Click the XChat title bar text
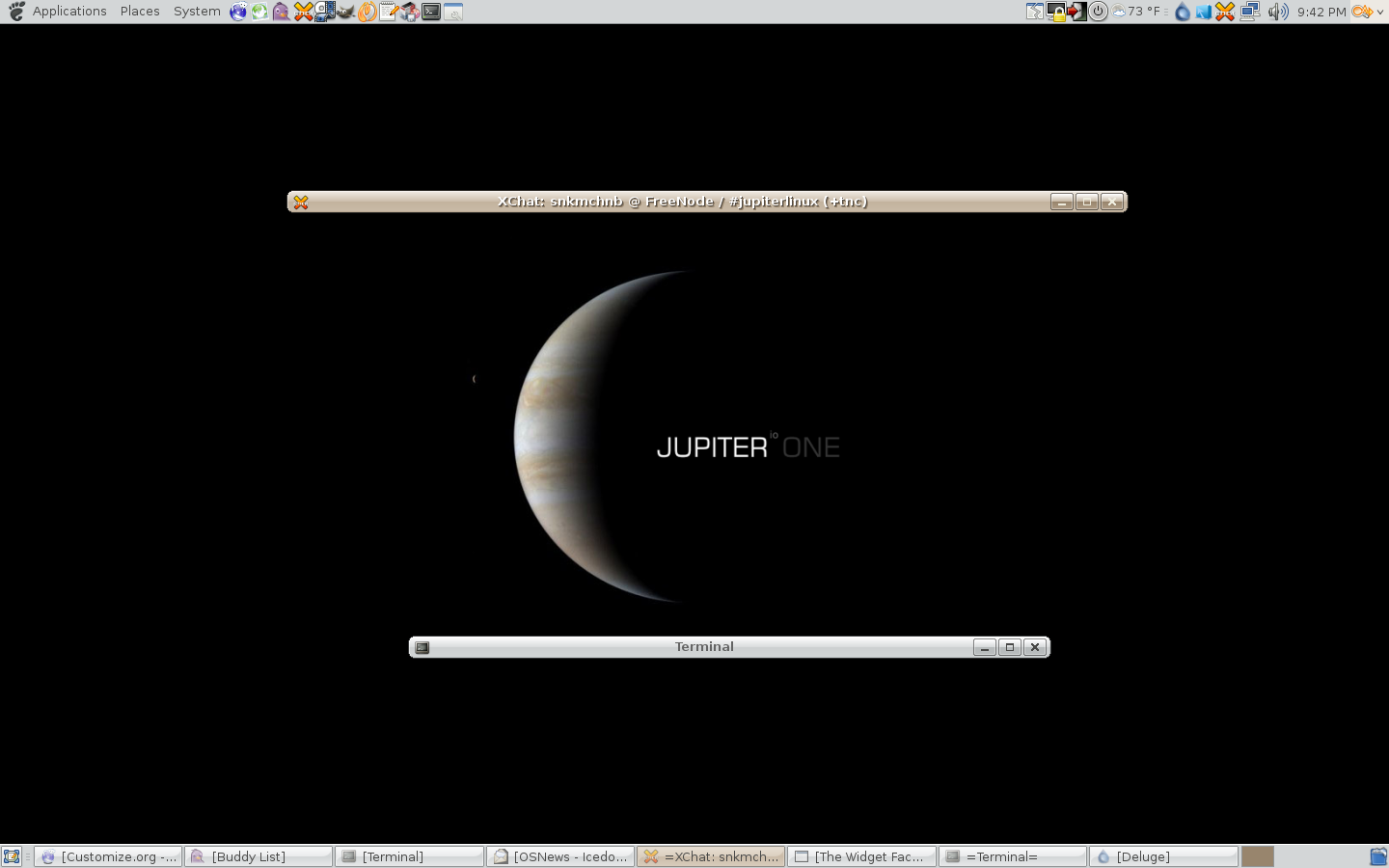The height and width of the screenshot is (868, 1389). [682, 202]
